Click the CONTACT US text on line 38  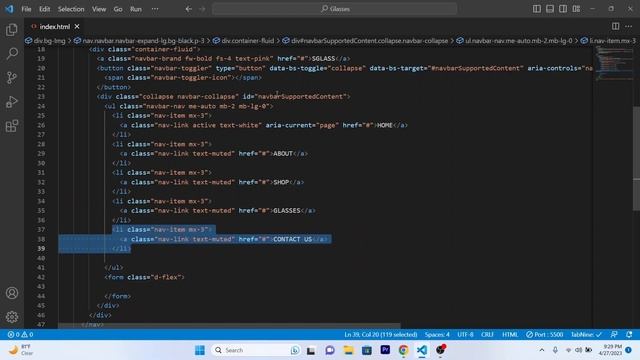292,239
